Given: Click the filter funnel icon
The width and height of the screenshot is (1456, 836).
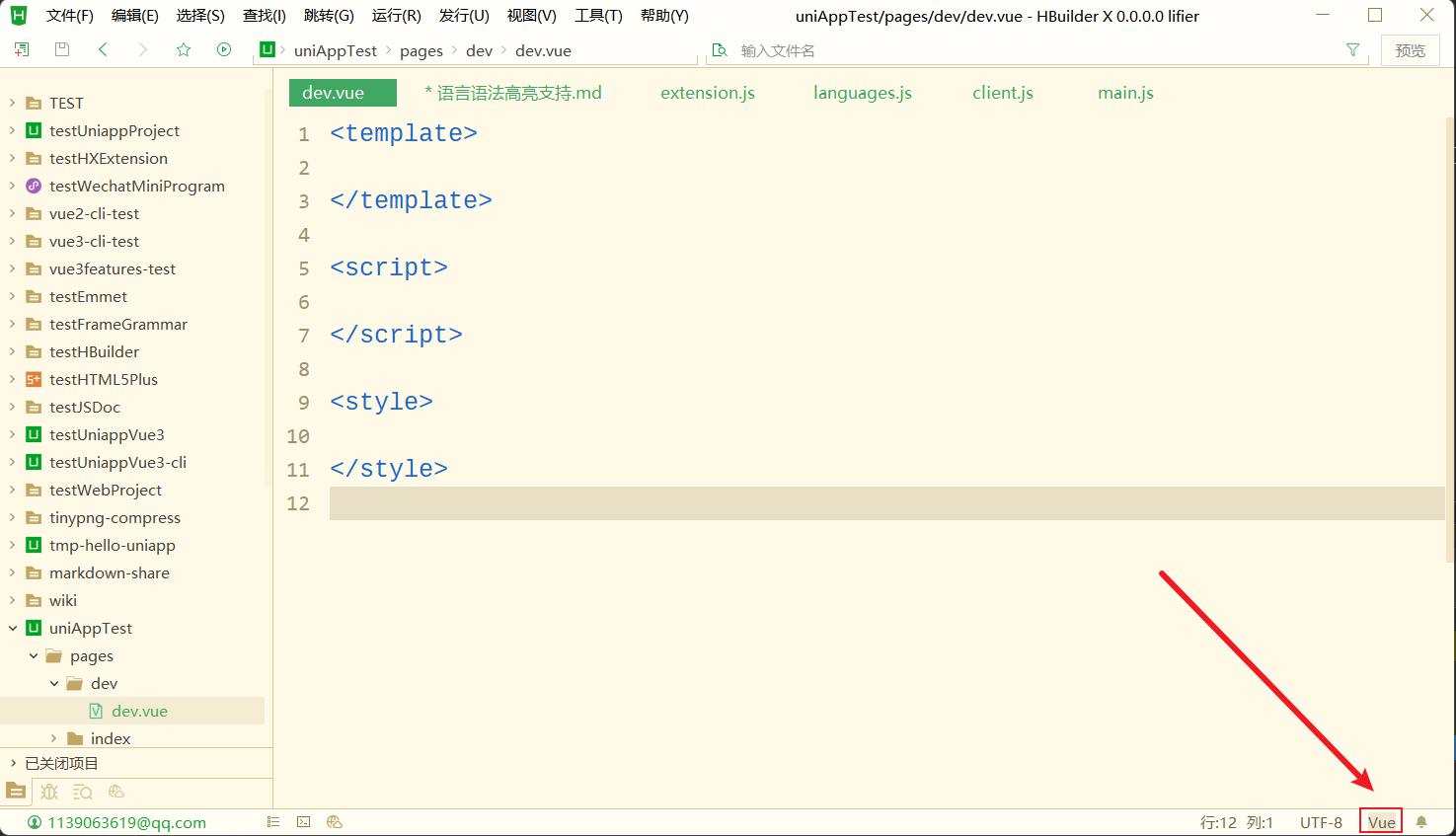Looking at the screenshot, I should (1353, 49).
